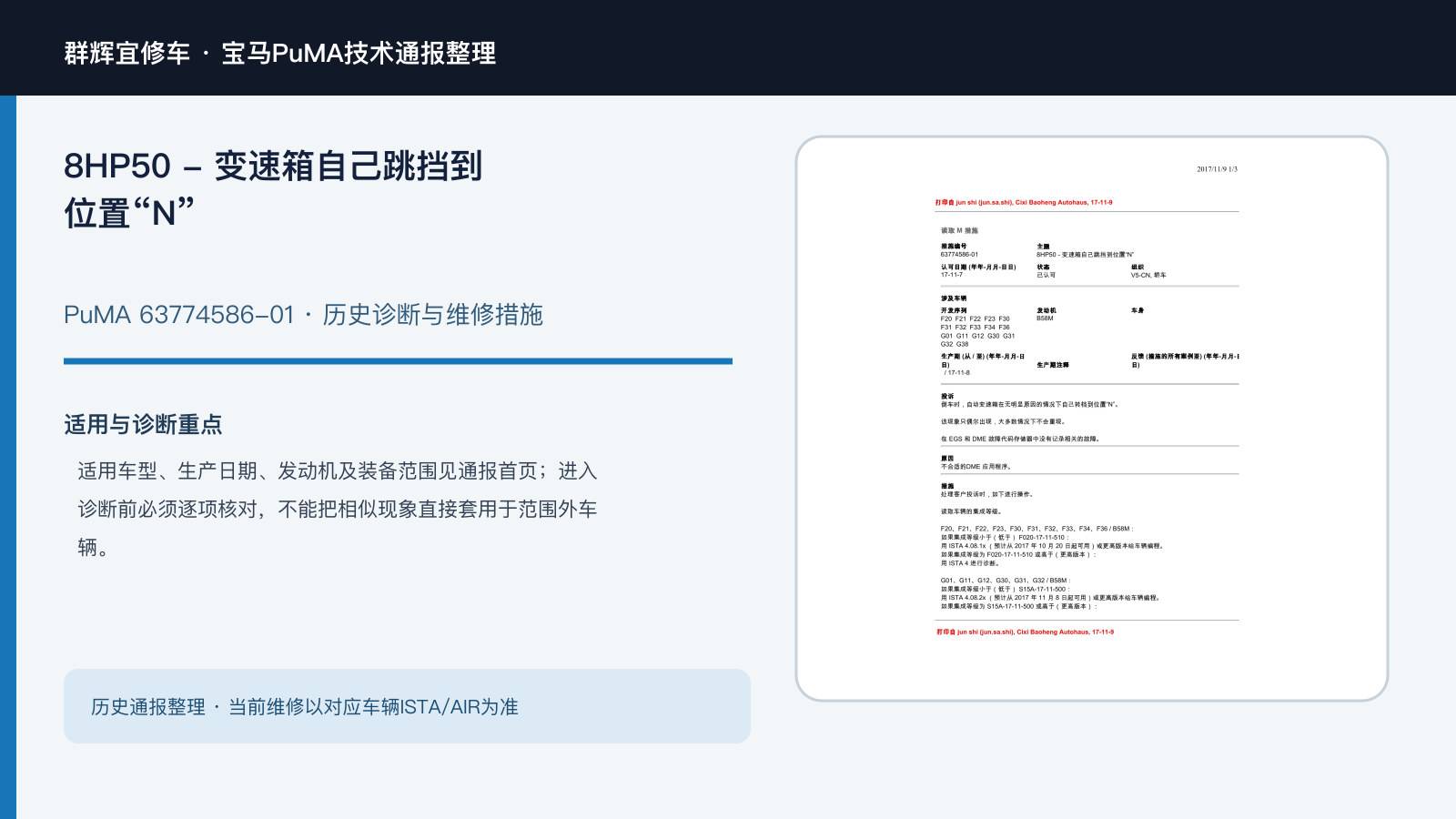Screen dimensions: 1456x819
Task: Click the blue vertical accent bar at left edge
Action: coord(8,457)
